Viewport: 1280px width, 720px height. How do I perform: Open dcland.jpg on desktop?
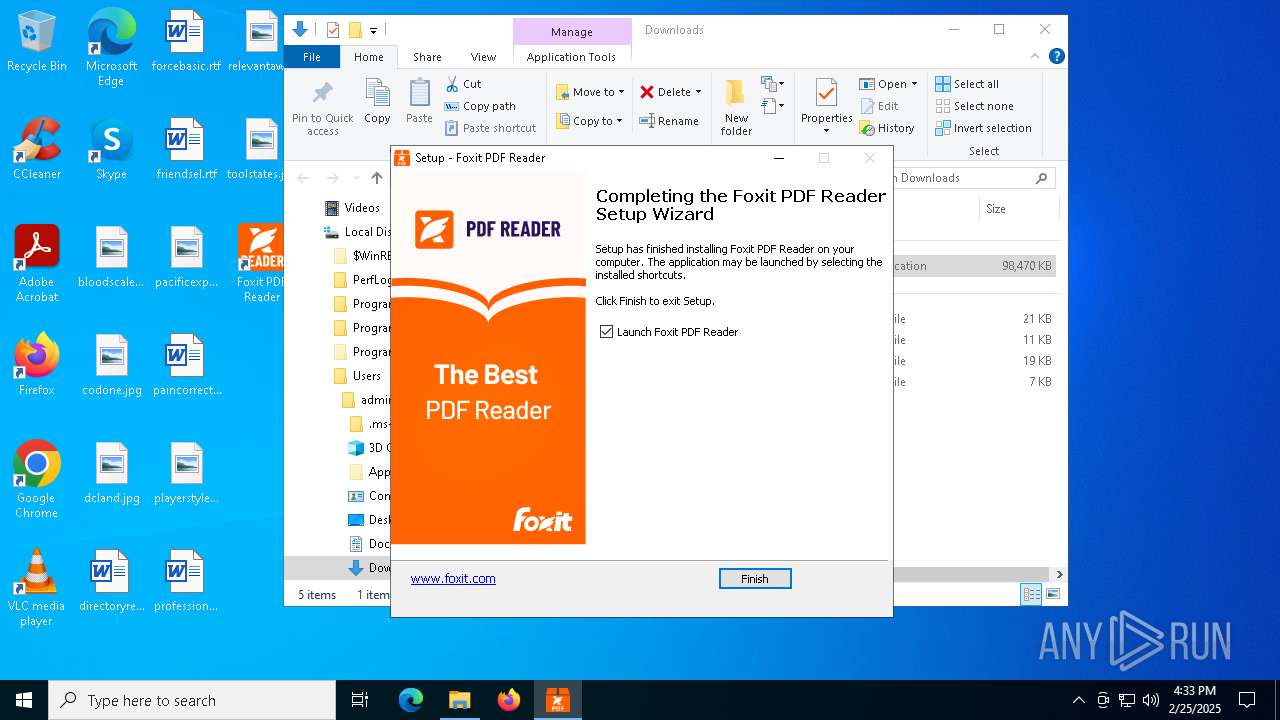coord(111,474)
